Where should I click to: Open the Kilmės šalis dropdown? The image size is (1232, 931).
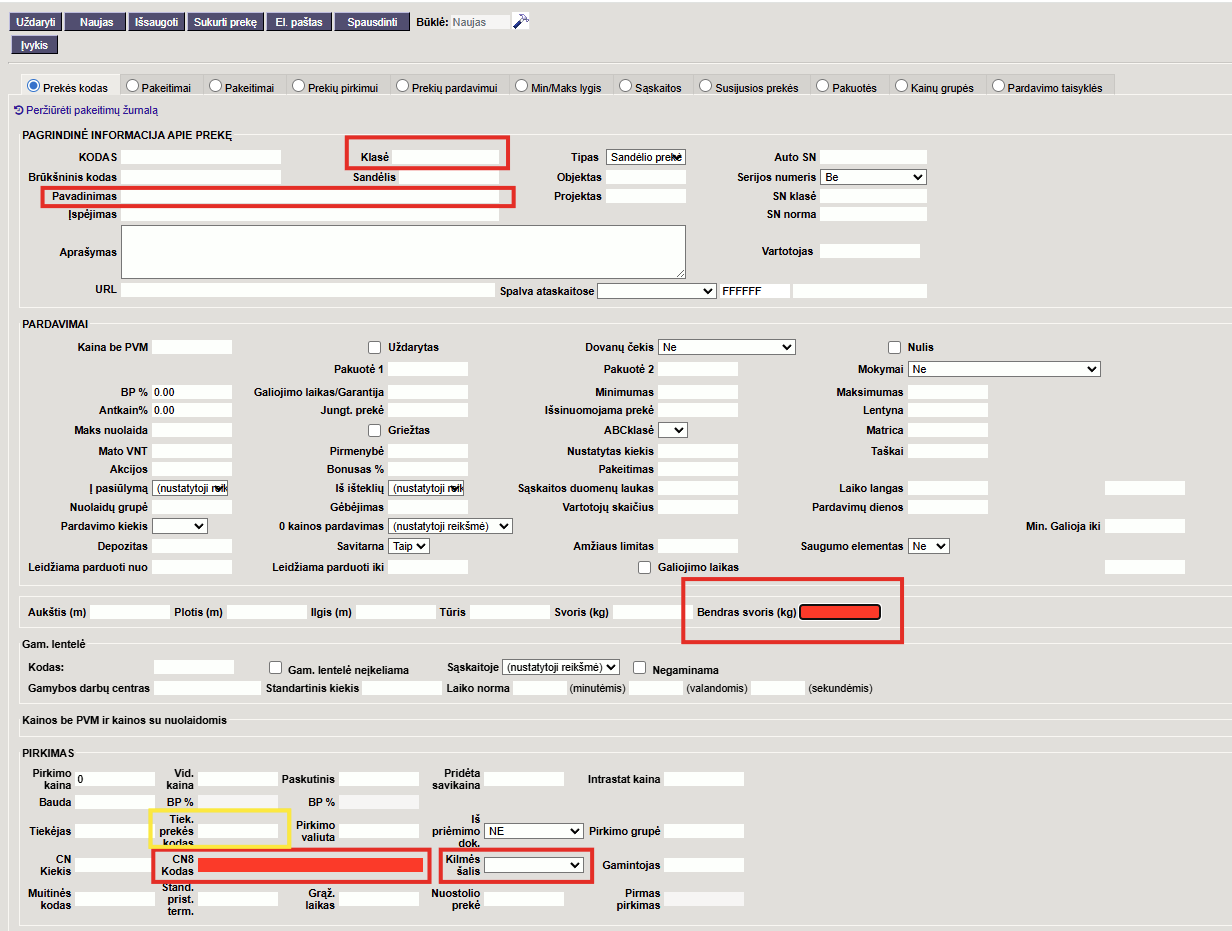click(x=533, y=865)
